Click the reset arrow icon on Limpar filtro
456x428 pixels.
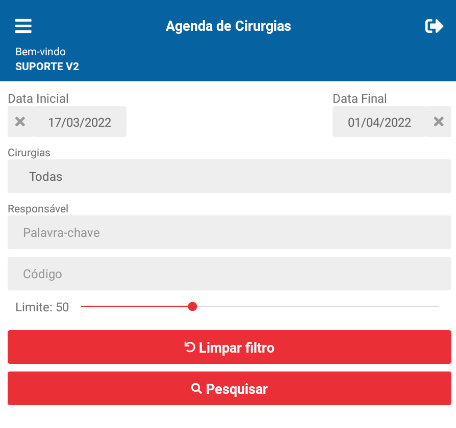click(190, 347)
